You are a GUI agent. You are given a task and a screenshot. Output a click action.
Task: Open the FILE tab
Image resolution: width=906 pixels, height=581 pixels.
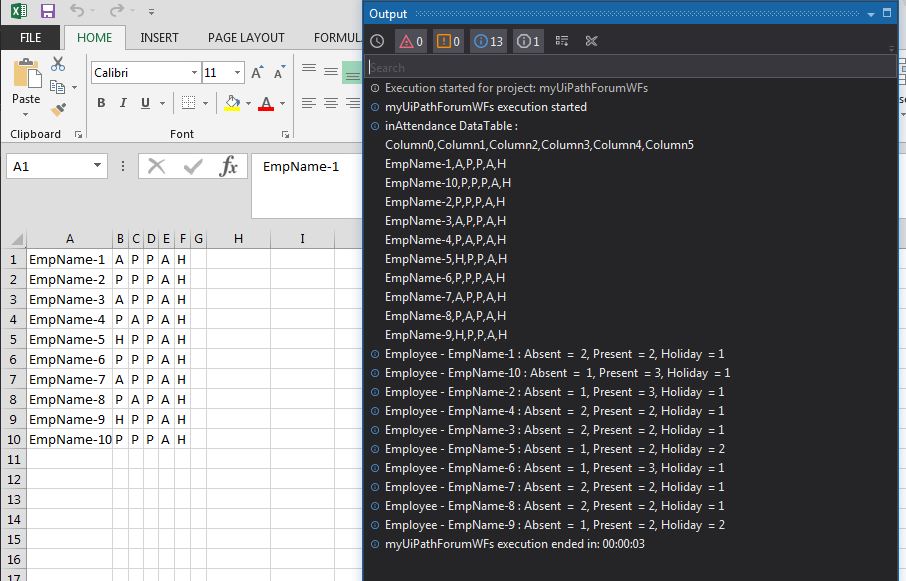(31, 38)
